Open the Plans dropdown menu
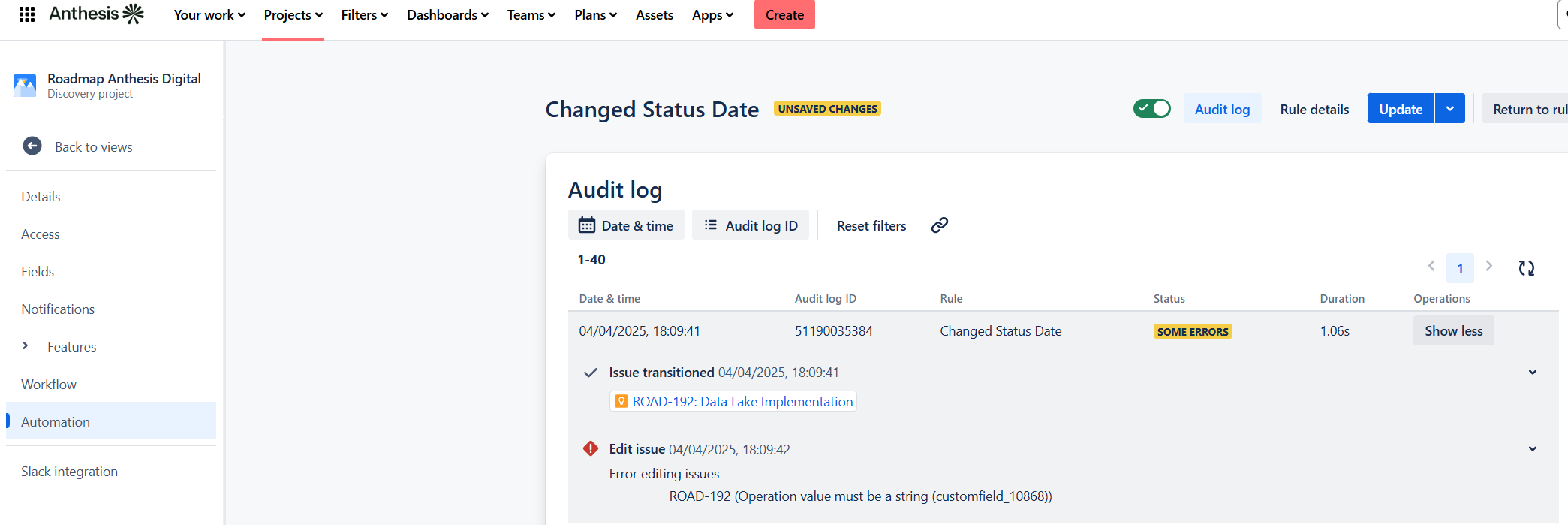 [x=596, y=14]
